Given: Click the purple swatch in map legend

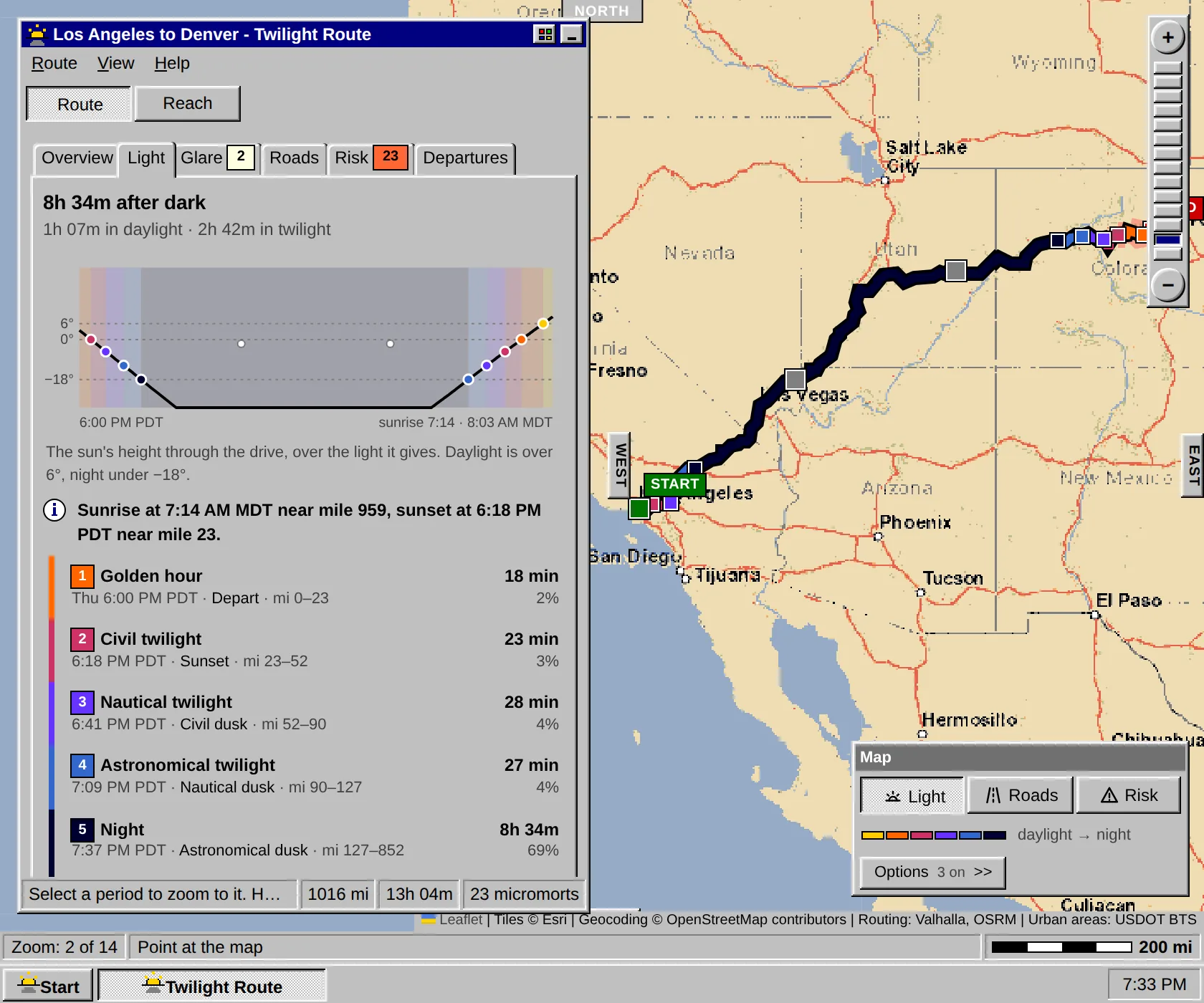Looking at the screenshot, I should (945, 835).
